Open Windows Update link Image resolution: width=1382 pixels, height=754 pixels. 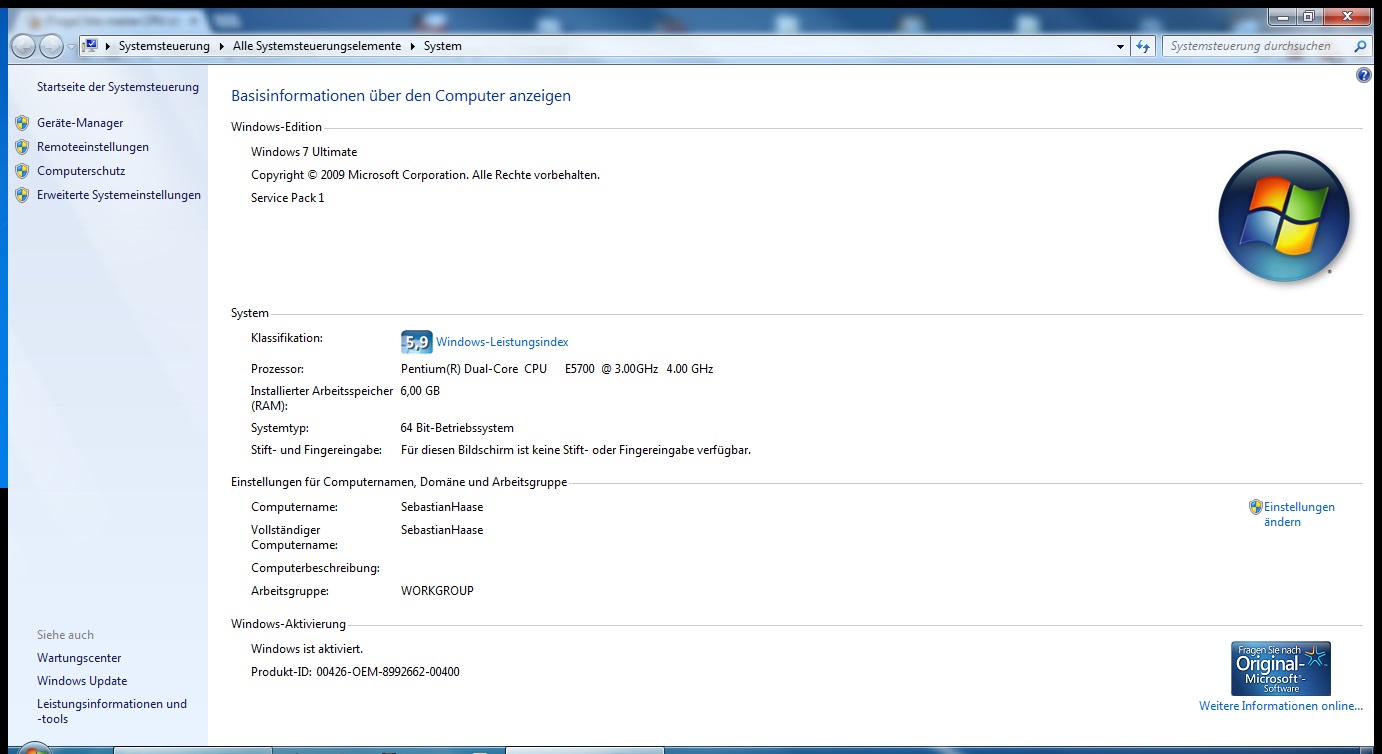(x=82, y=681)
